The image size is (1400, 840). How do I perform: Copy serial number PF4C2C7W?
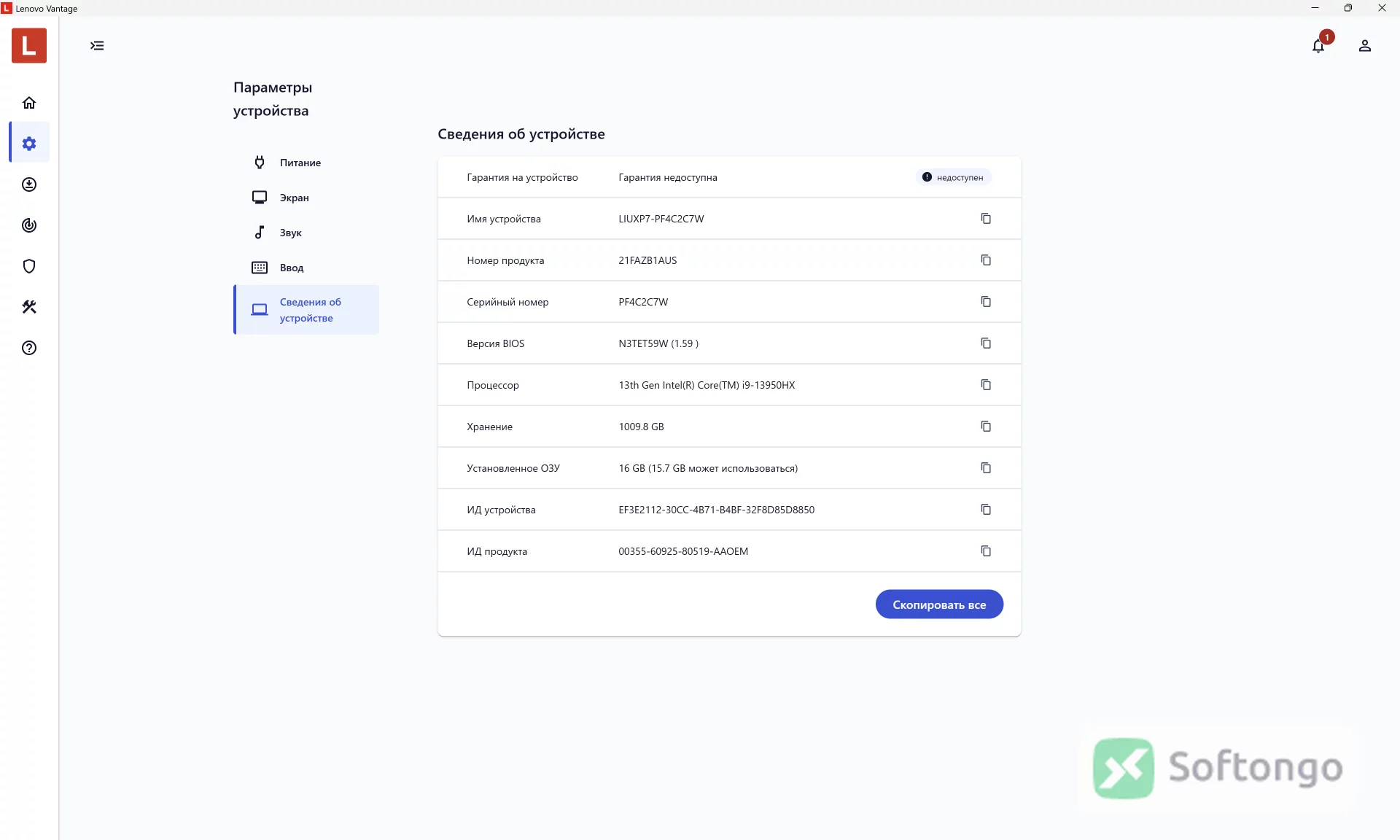[986, 302]
